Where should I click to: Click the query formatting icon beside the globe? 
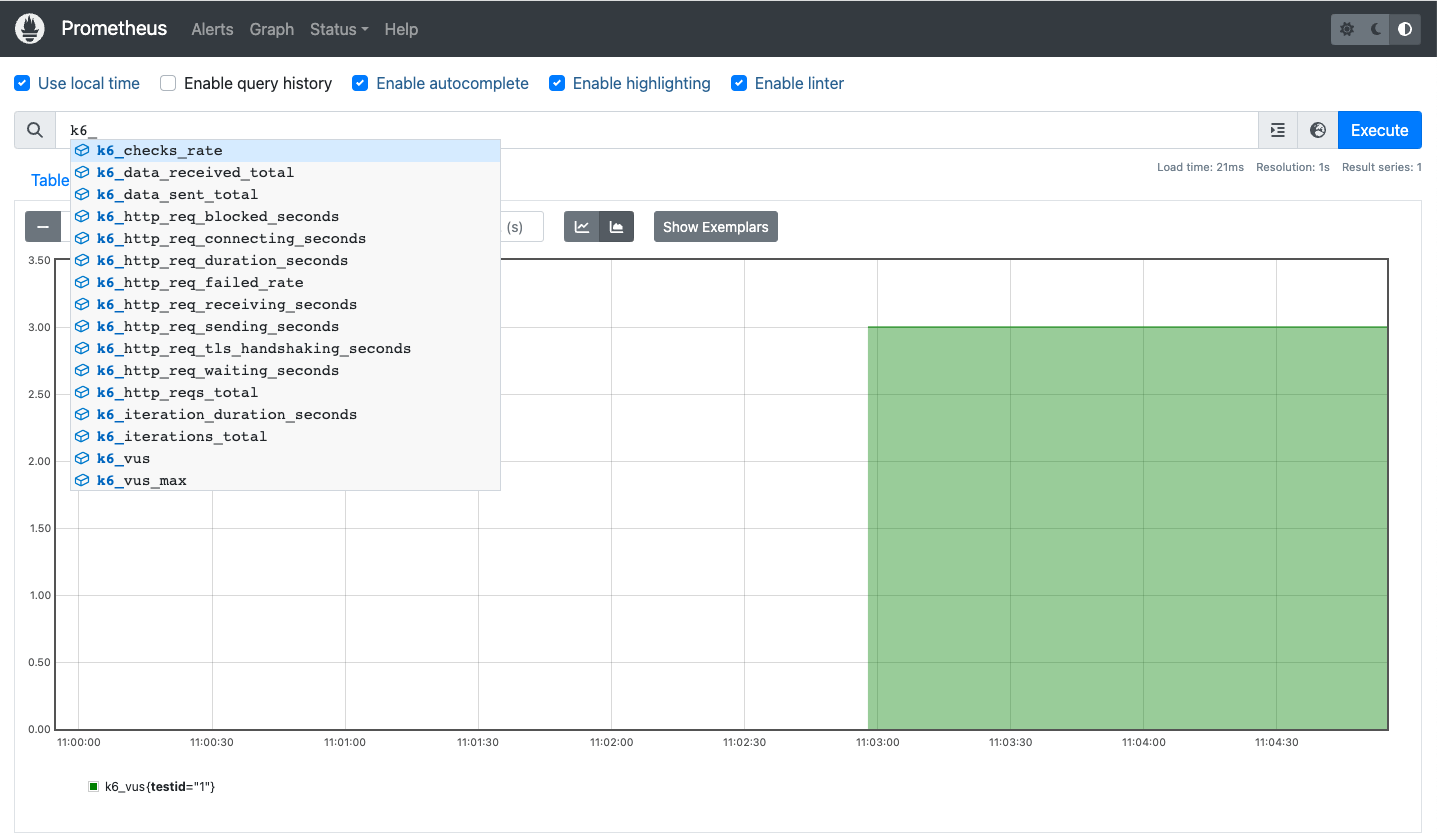pos(1277,130)
